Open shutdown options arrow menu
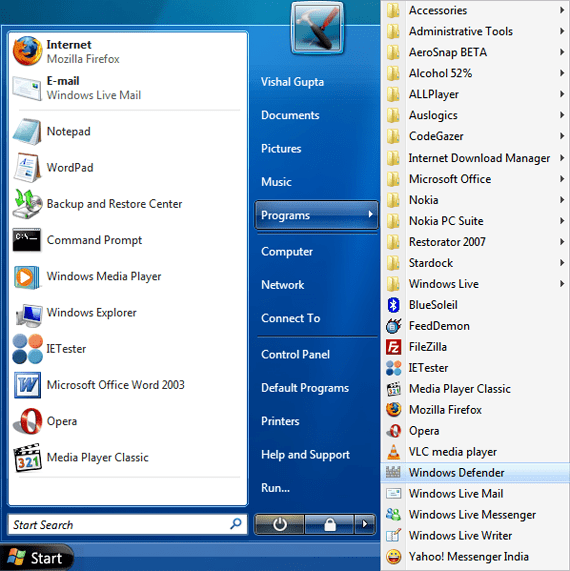570x571 pixels. [x=365, y=524]
